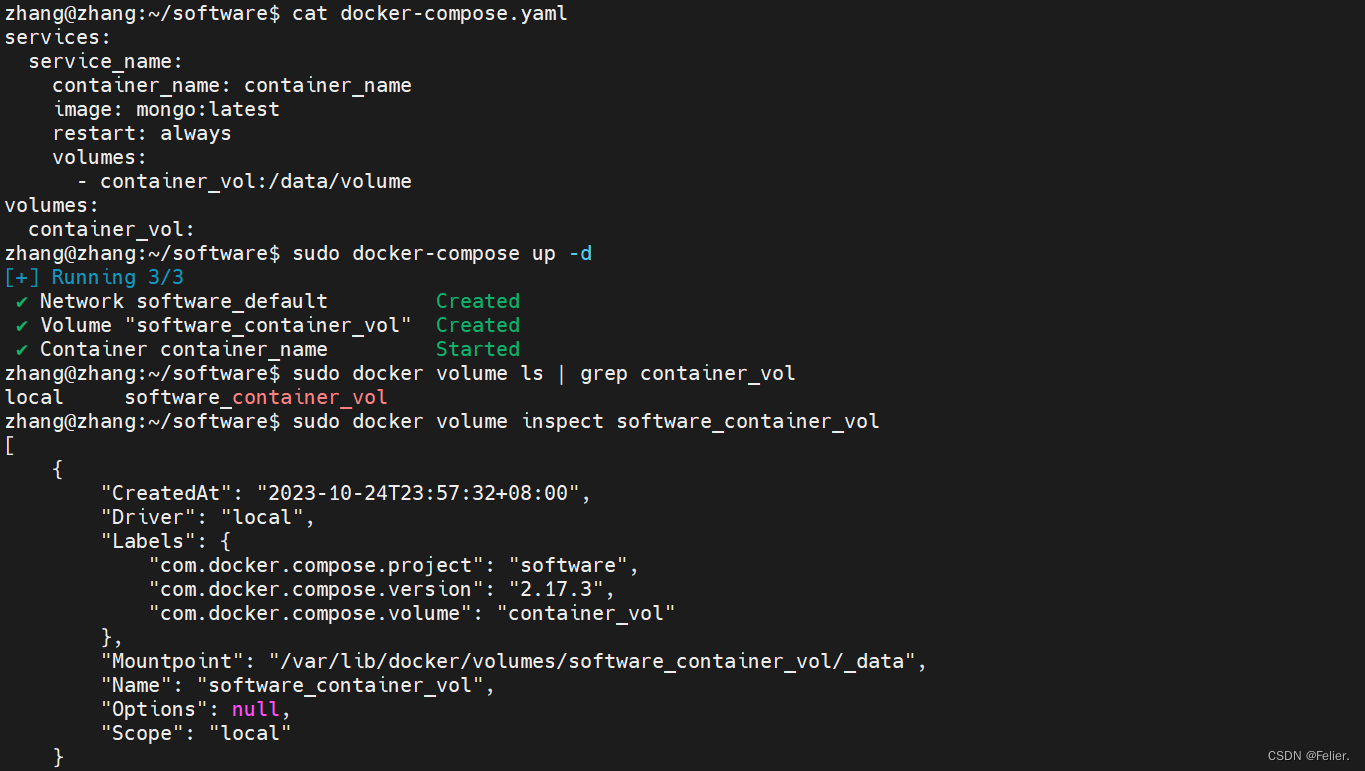The image size is (1365, 771).
Task: Click the green "Started" status text
Action: coord(477,349)
